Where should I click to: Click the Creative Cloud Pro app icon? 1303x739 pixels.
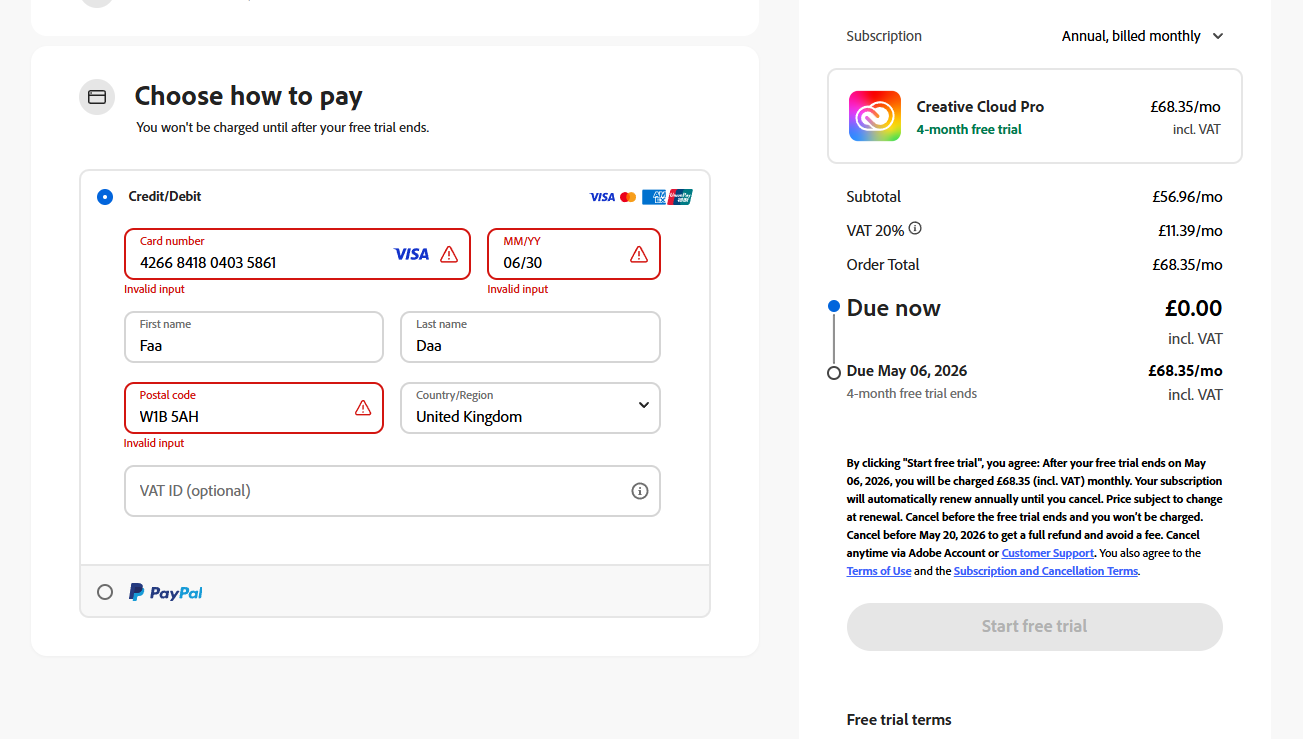click(x=875, y=116)
